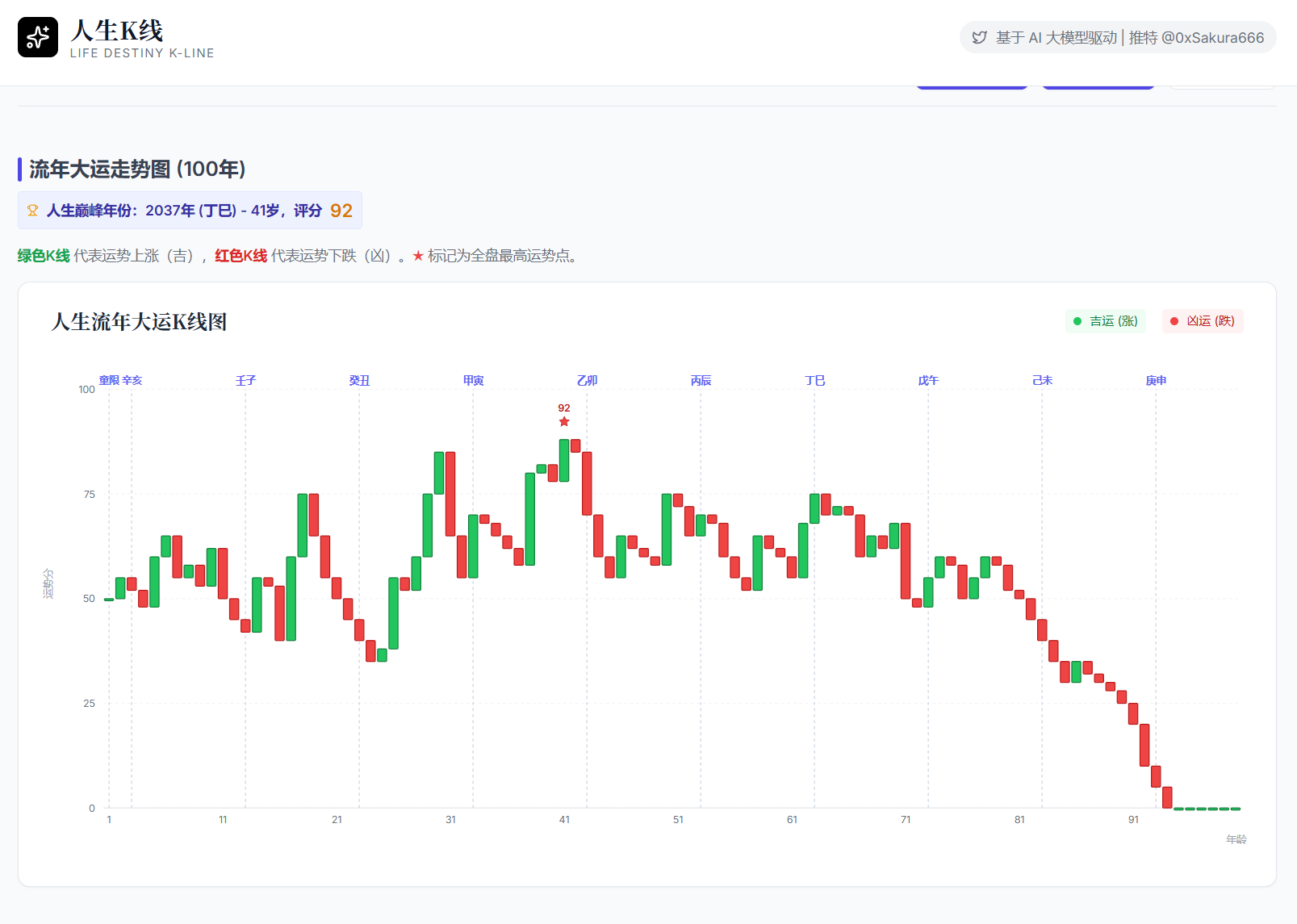Click the 甲寅 period label
Screen dimensions: 1297x924
(473, 380)
